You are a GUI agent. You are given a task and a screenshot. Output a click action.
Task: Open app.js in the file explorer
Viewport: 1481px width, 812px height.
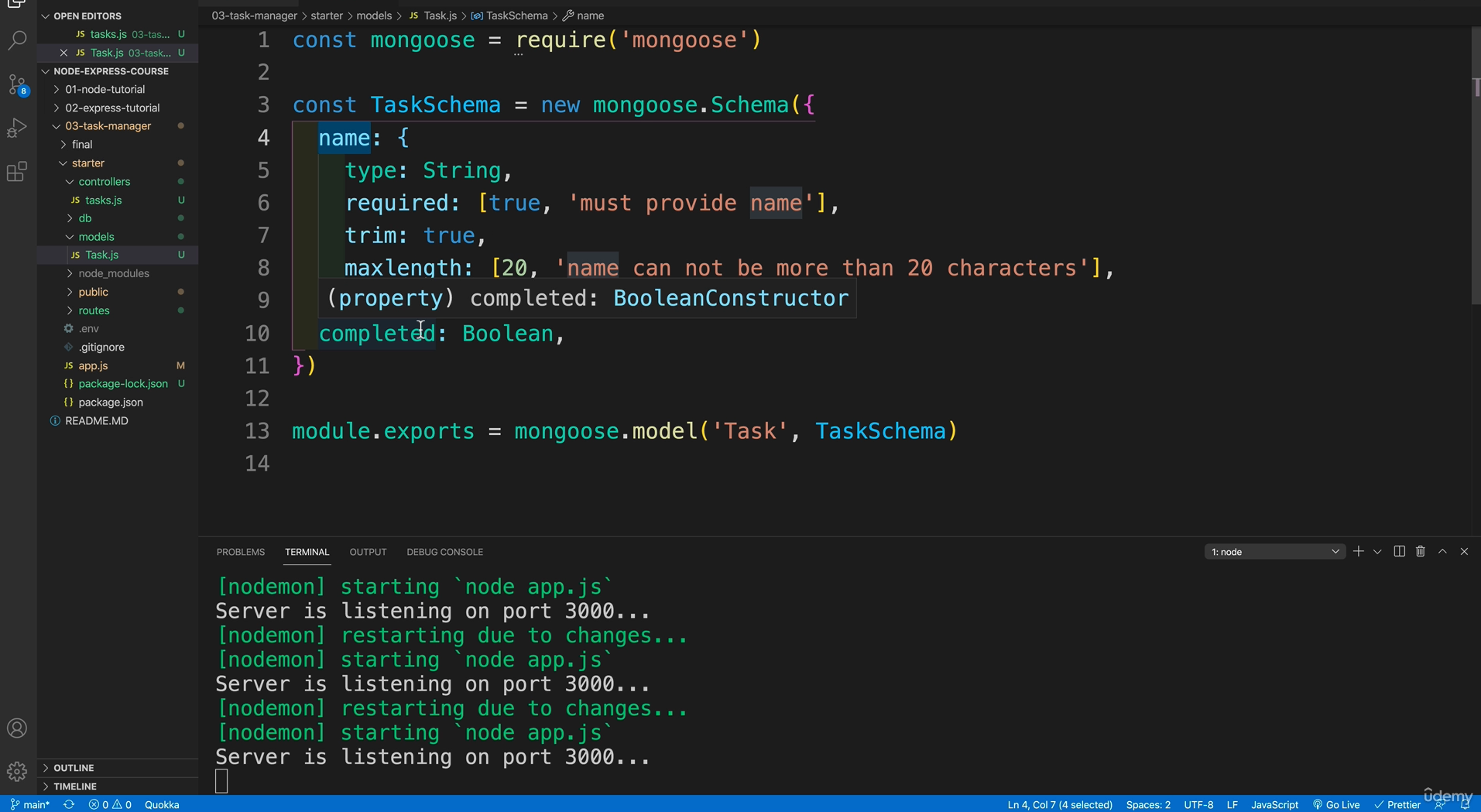point(93,365)
